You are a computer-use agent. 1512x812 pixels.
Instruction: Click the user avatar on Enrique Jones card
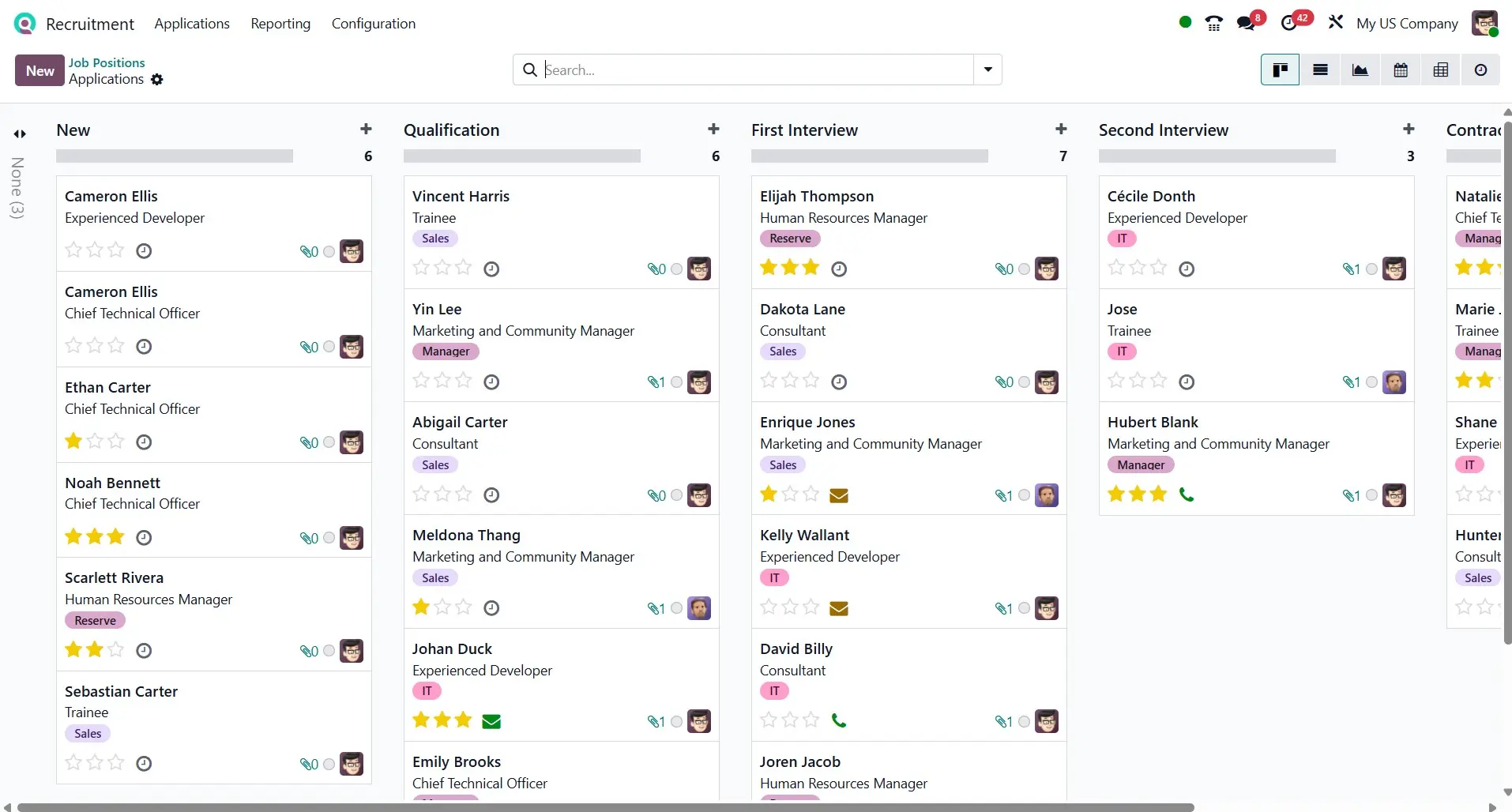(x=1047, y=495)
